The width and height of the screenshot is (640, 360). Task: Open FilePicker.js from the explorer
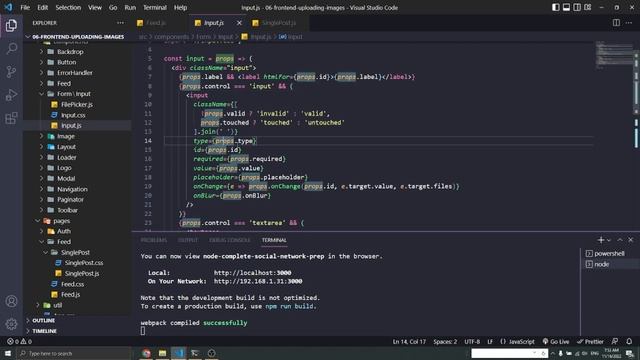pyautogui.click(x=77, y=104)
